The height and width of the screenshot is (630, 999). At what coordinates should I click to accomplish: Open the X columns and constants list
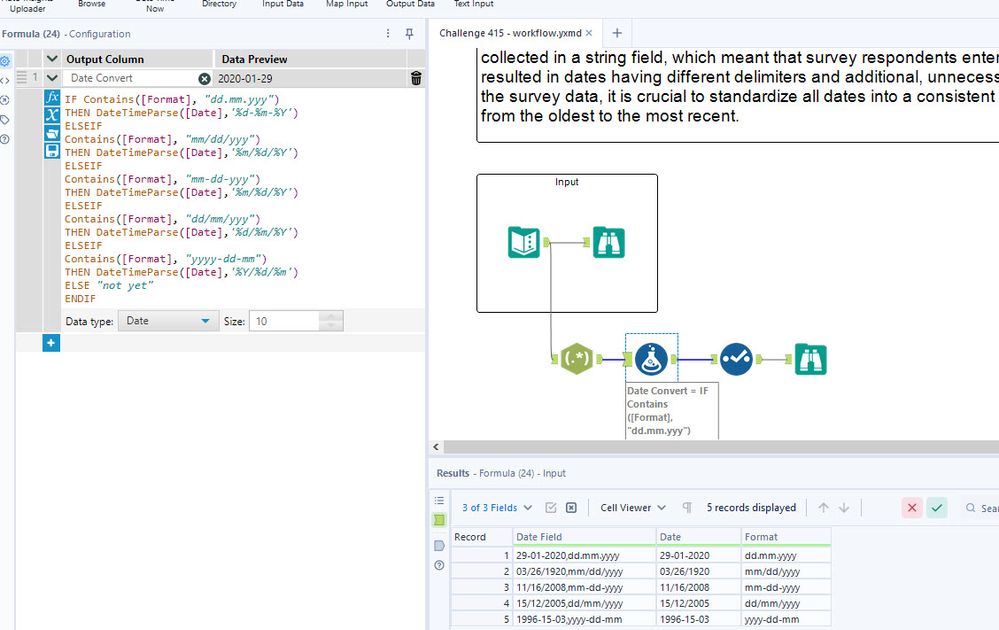tap(52, 115)
